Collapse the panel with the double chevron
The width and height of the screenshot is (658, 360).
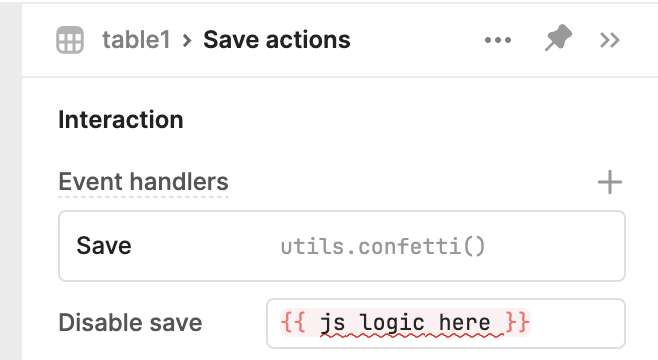(609, 40)
